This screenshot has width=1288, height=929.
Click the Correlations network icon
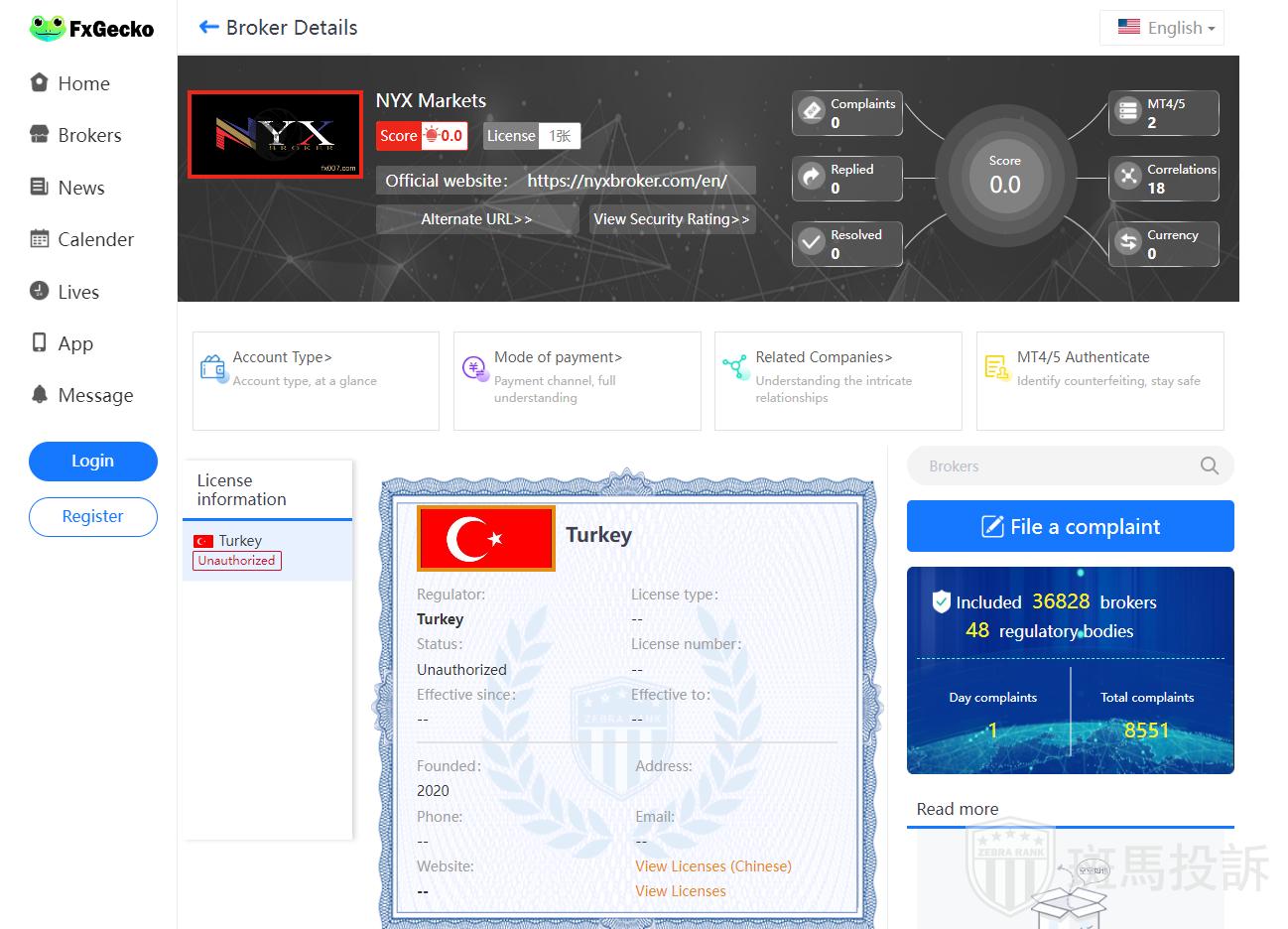tap(1128, 178)
